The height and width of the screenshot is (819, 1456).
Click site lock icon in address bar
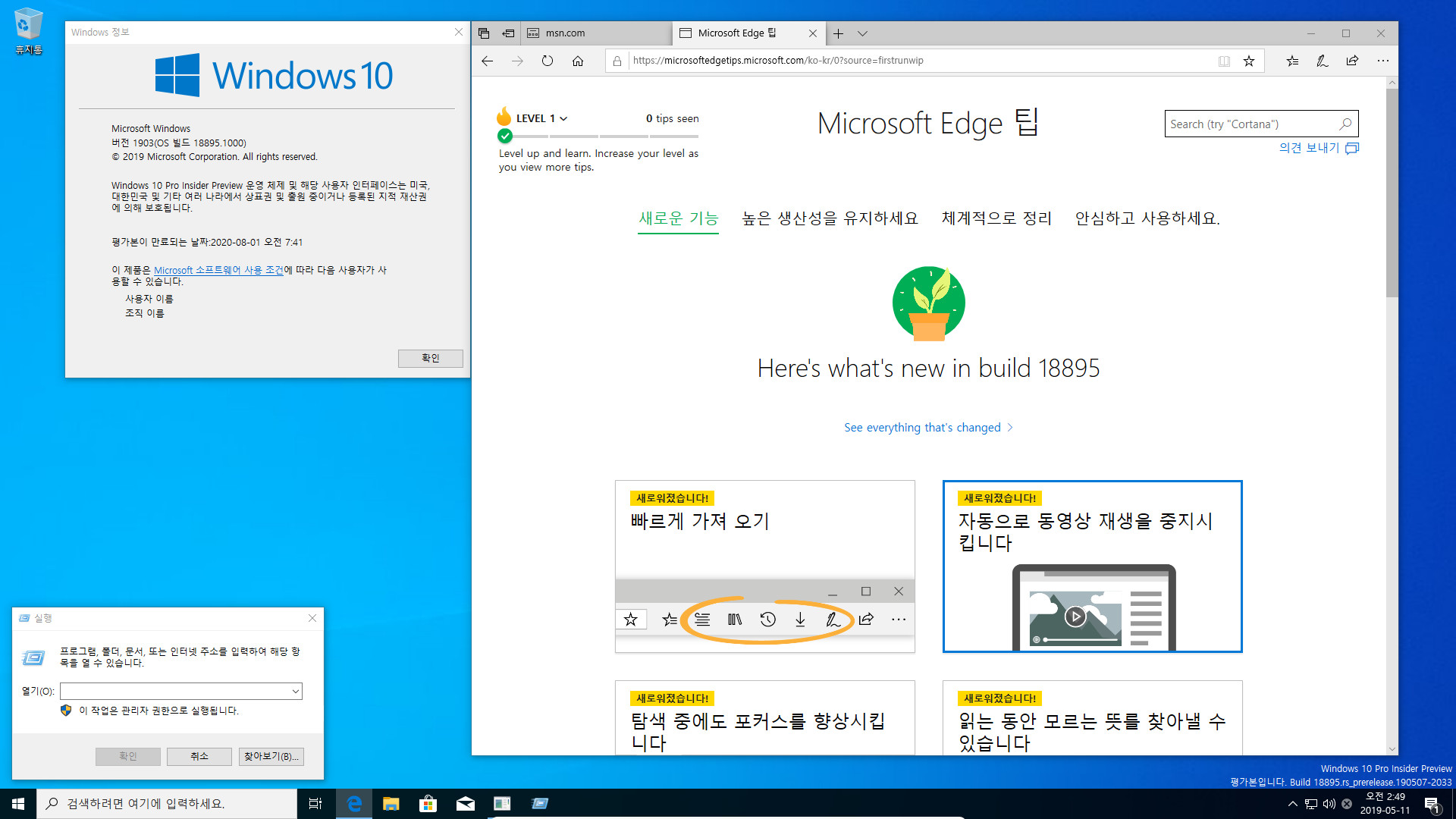[617, 61]
